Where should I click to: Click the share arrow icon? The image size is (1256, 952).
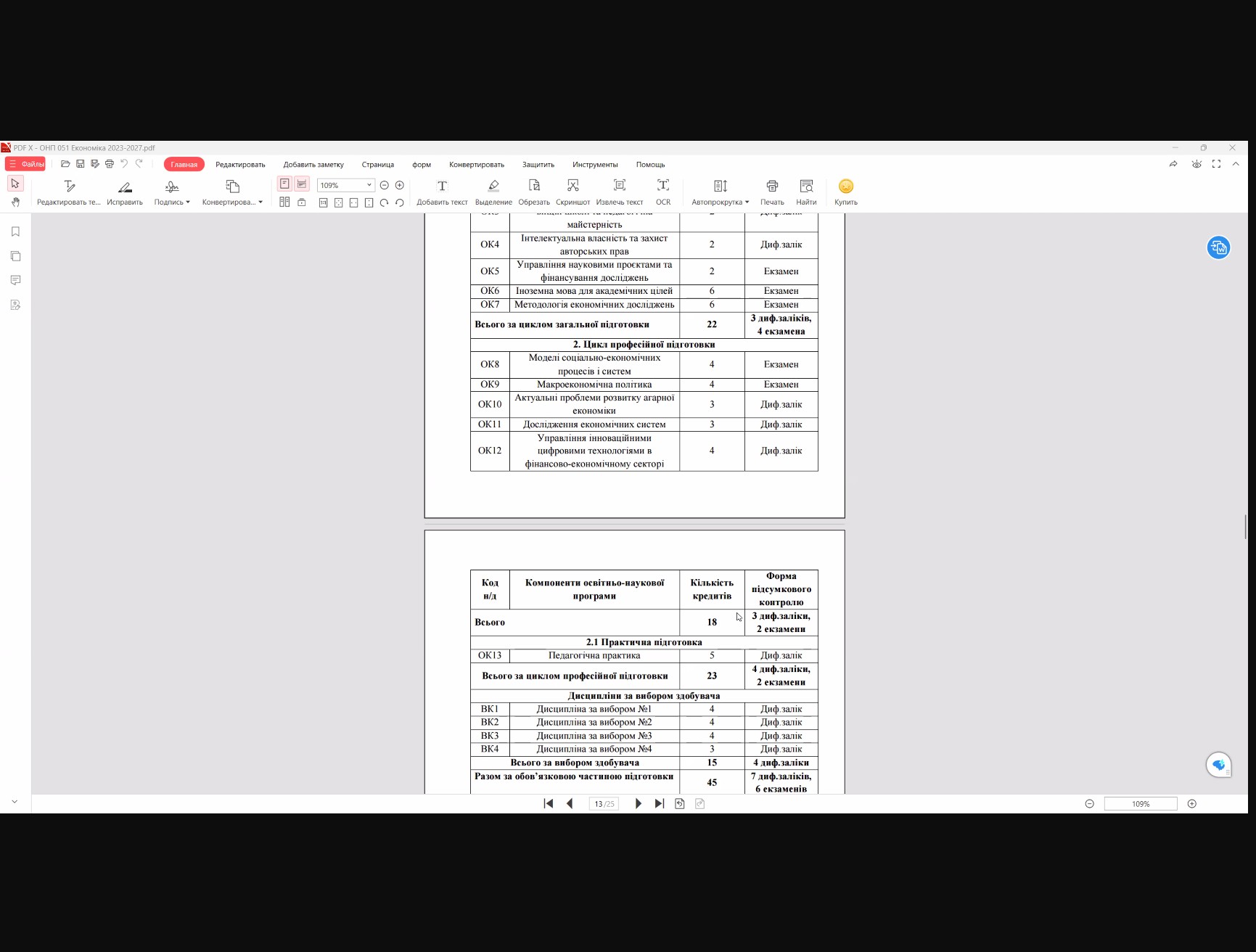(1173, 164)
